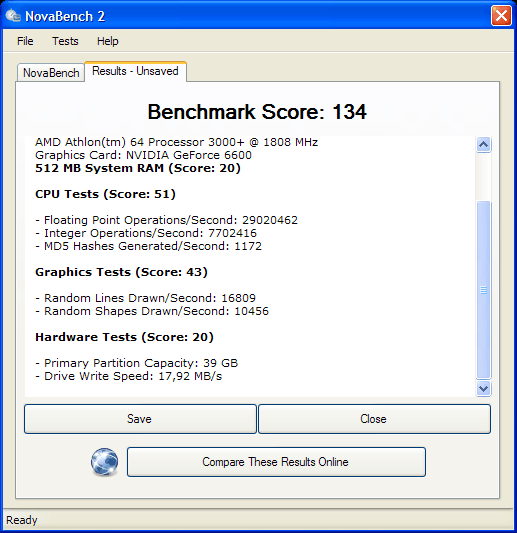Image resolution: width=517 pixels, height=533 pixels.
Task: Open the File menu
Action: (x=25, y=41)
